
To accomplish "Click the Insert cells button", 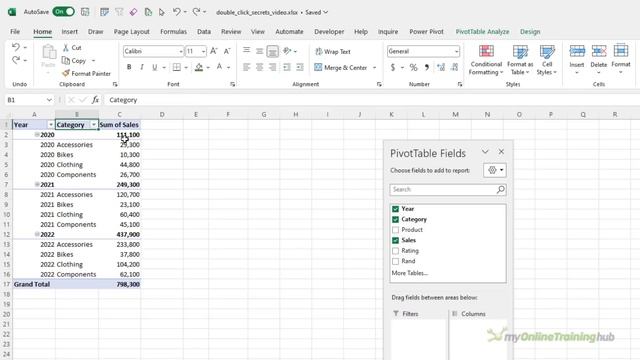I will [577, 59].
